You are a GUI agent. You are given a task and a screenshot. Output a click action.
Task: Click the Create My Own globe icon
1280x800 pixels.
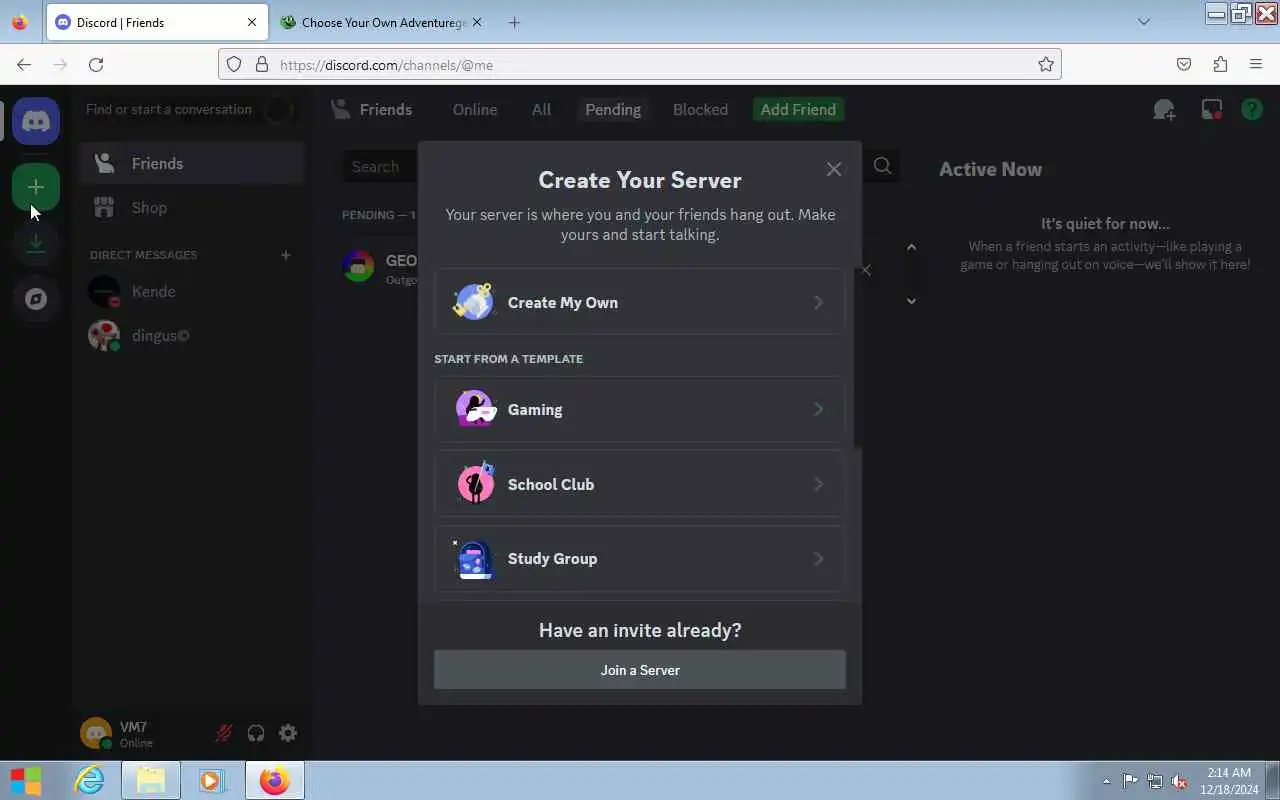(x=473, y=302)
